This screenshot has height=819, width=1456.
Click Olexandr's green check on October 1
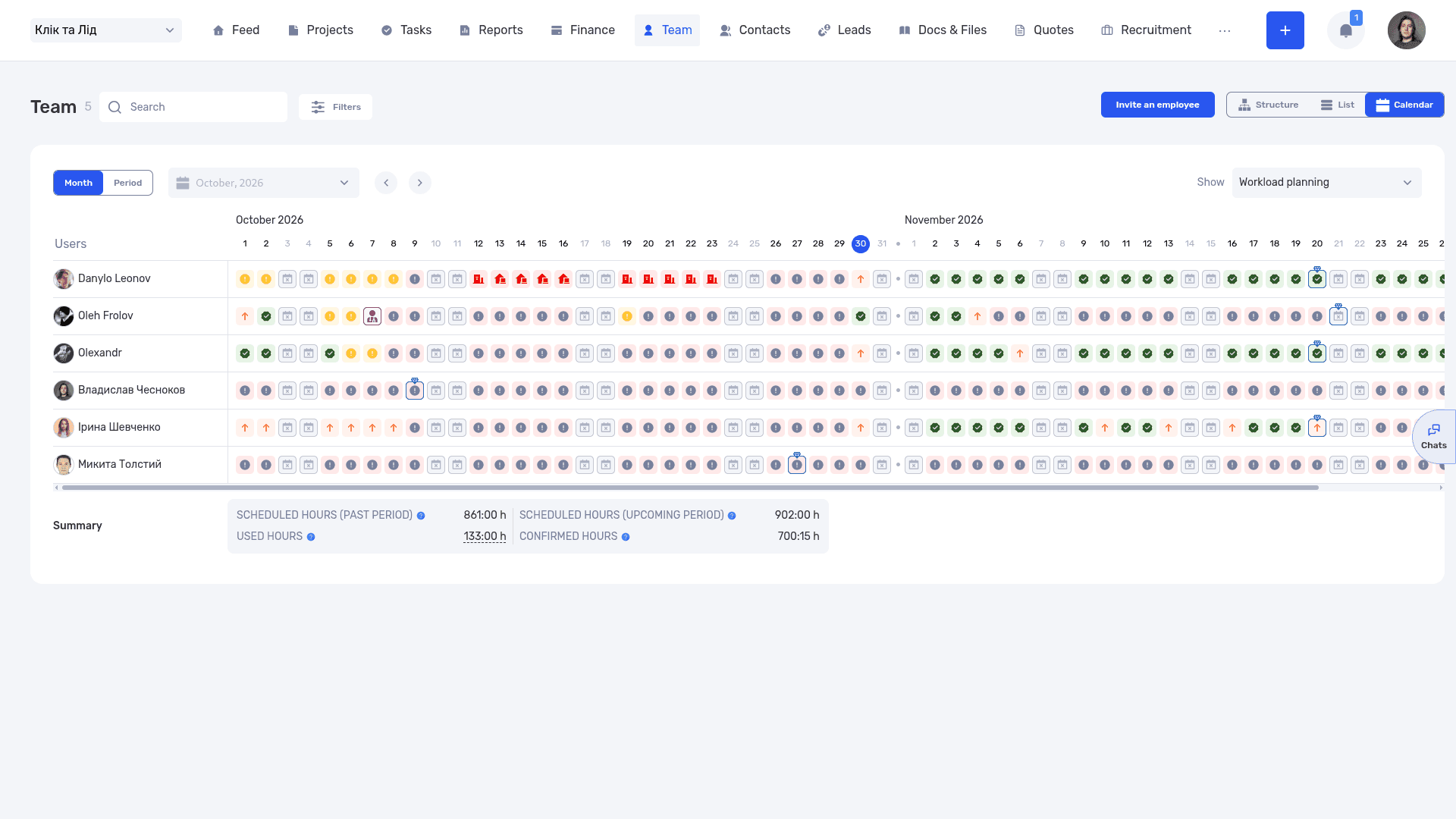(x=245, y=353)
